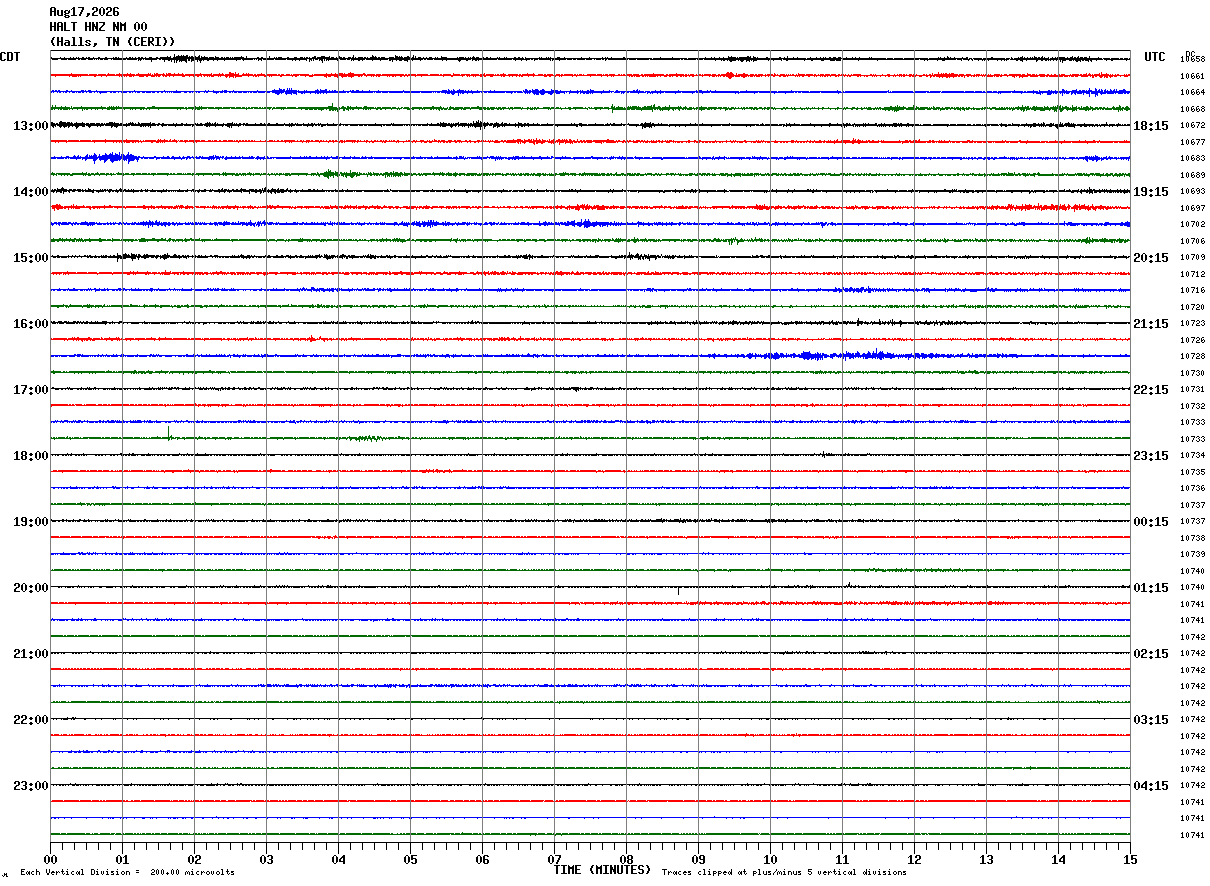Click the minute 00 label on the x-axis

pos(51,860)
